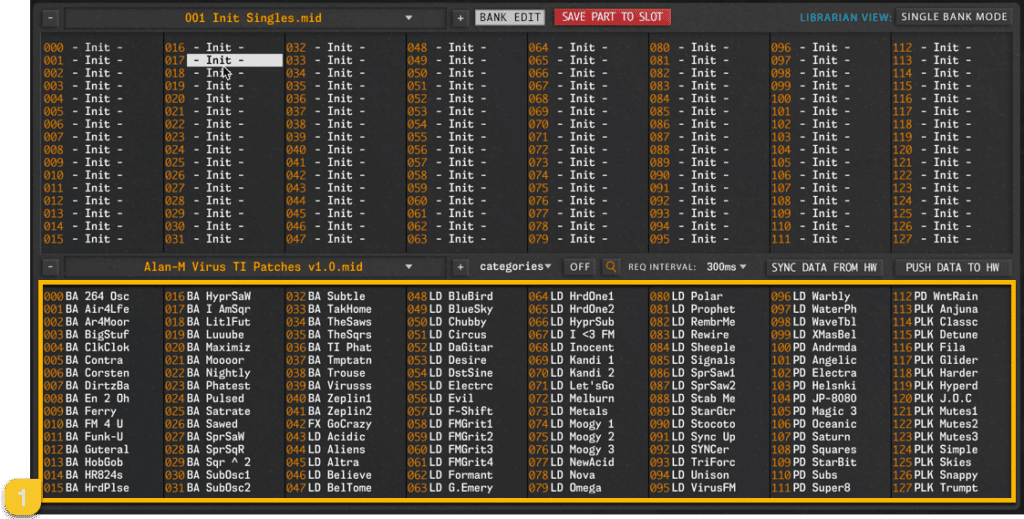Select patch 112 PD WntRain

(x=935, y=296)
